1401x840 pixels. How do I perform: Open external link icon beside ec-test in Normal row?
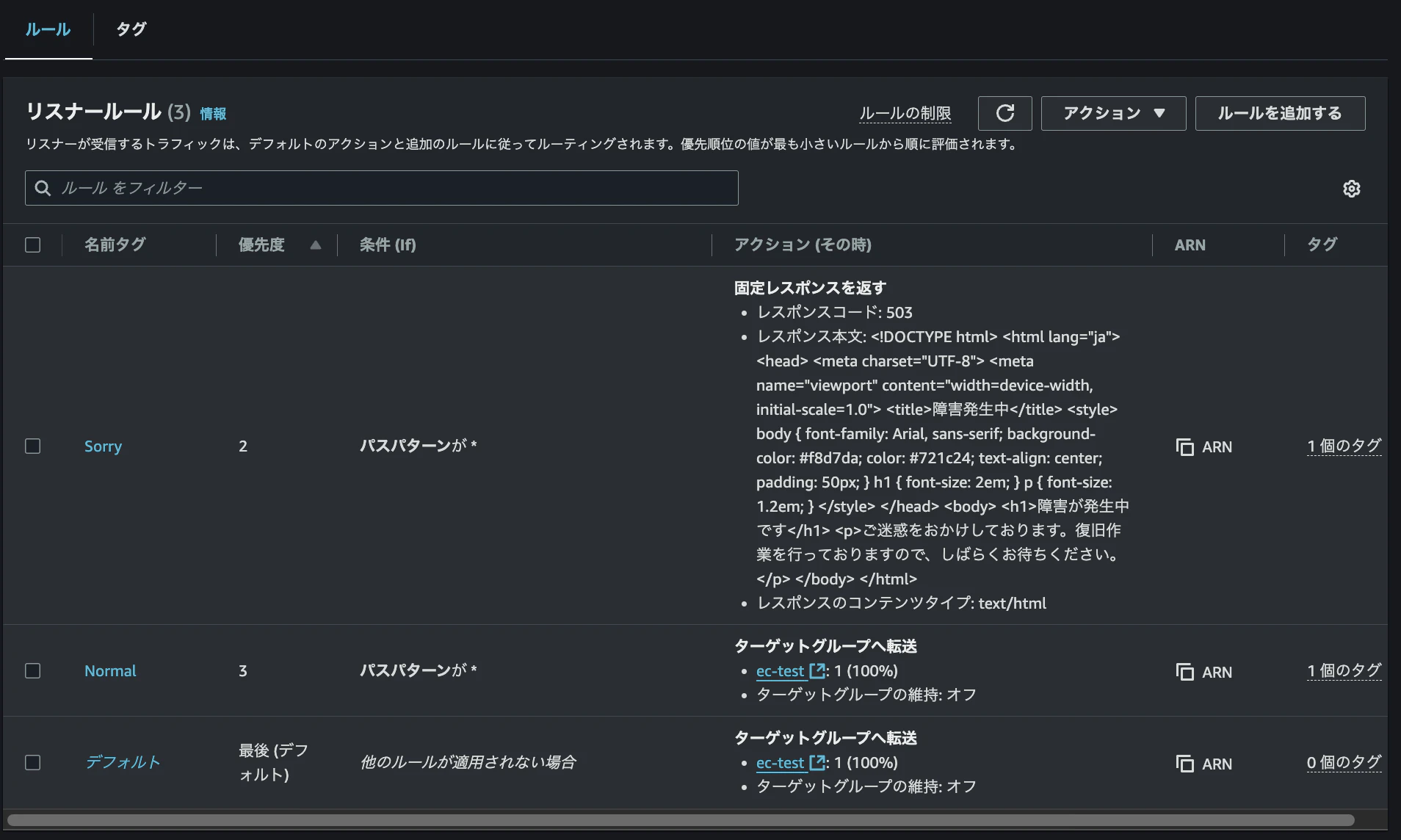coord(817,670)
